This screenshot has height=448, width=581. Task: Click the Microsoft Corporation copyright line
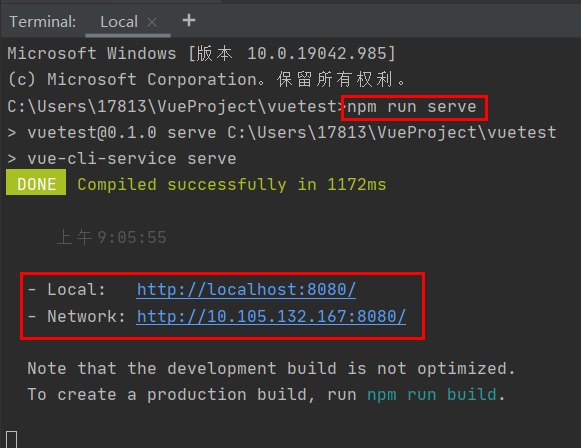tap(207, 80)
